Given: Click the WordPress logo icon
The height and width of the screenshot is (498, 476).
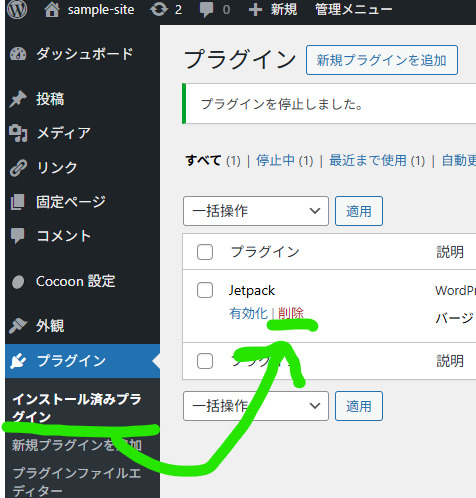Looking at the screenshot, I should (17, 9).
